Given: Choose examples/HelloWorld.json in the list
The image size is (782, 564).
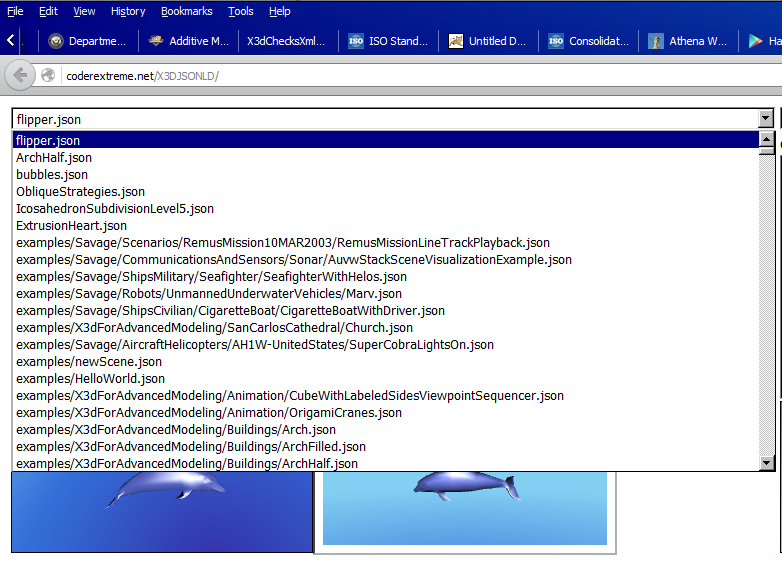Looking at the screenshot, I should (90, 379).
